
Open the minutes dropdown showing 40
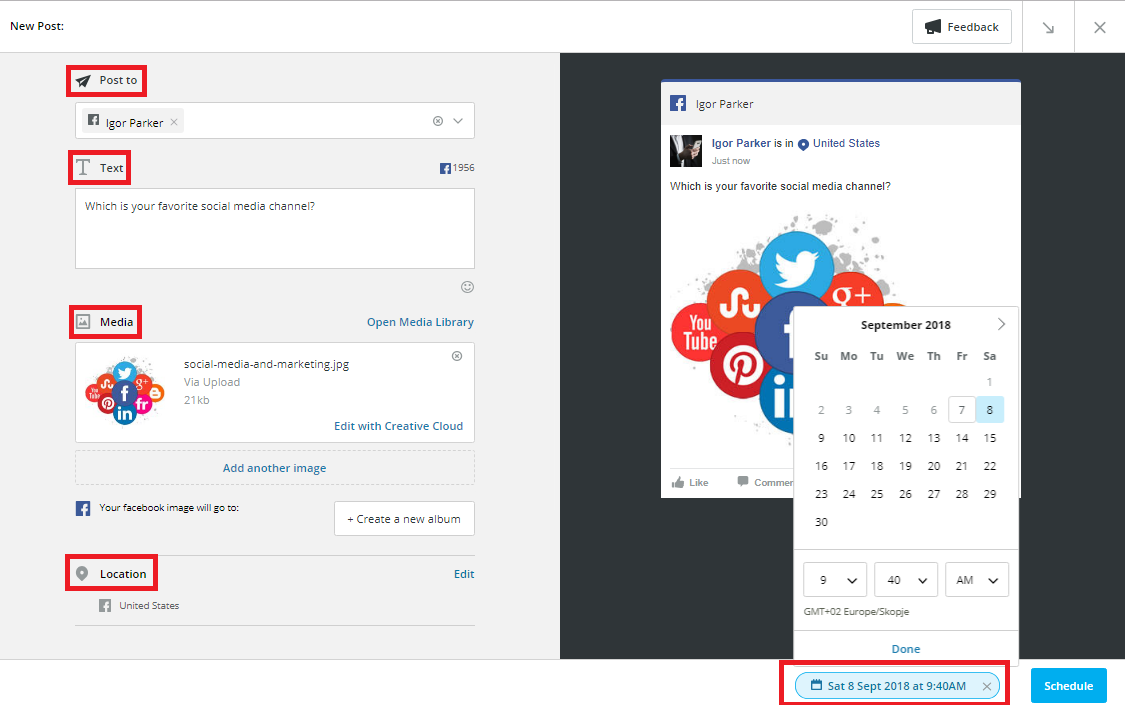click(x=906, y=579)
